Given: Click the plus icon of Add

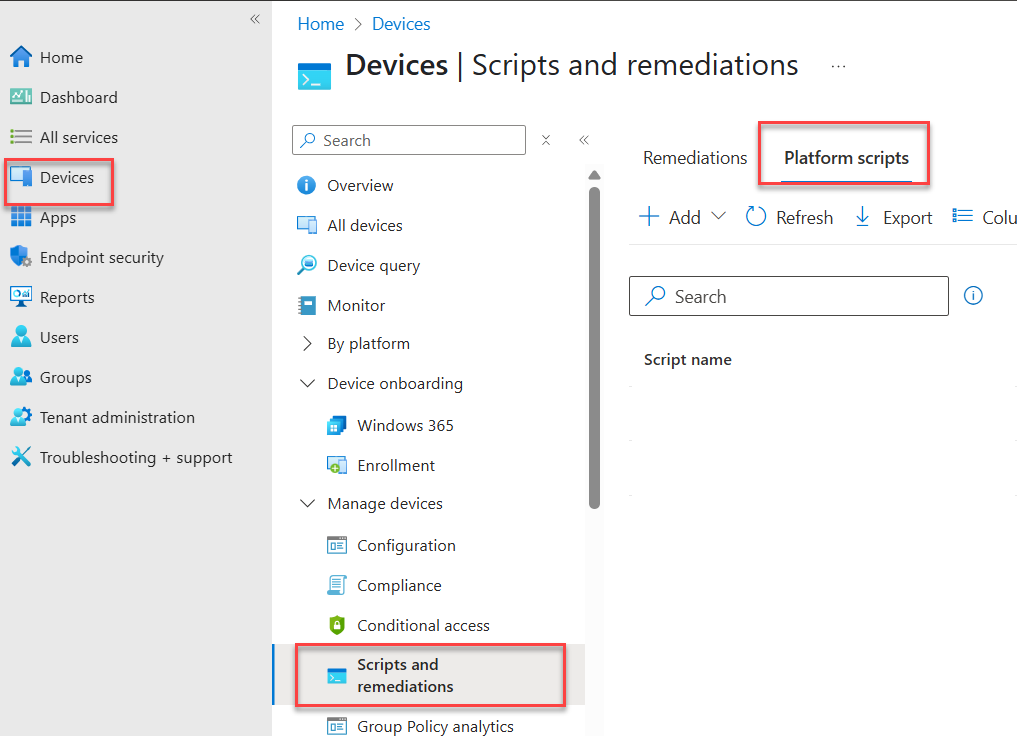Looking at the screenshot, I should pyautogui.click(x=649, y=217).
